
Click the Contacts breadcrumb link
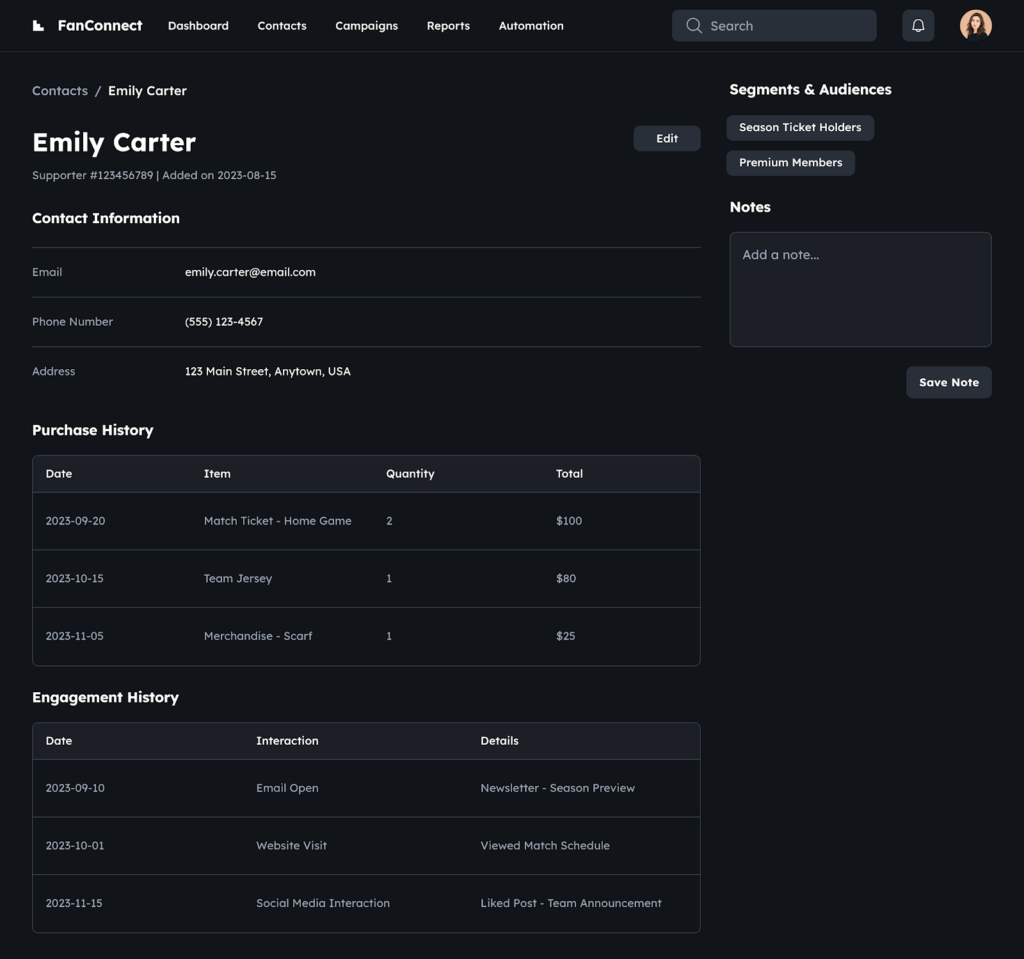pos(60,91)
